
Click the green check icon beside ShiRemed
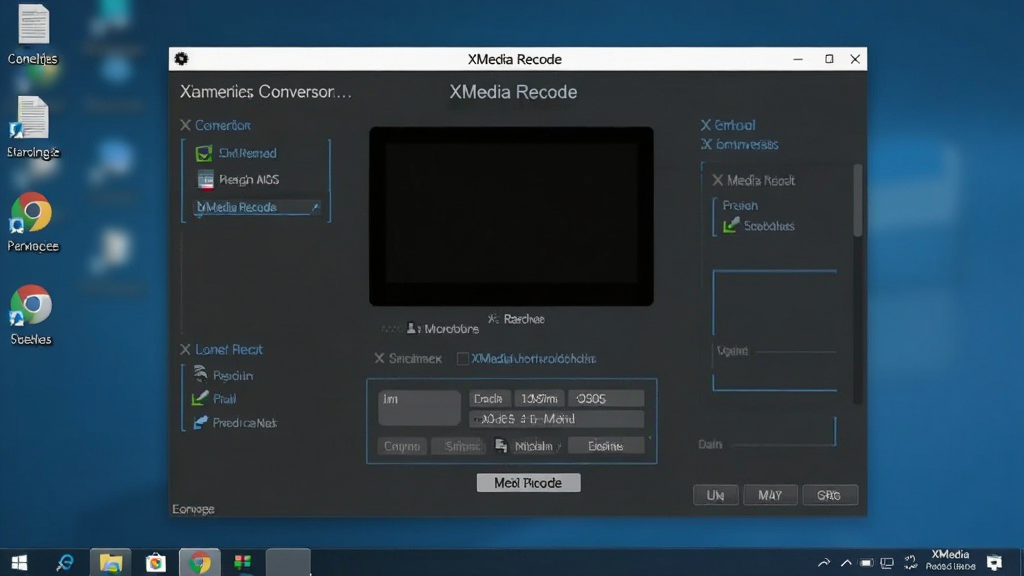204,153
